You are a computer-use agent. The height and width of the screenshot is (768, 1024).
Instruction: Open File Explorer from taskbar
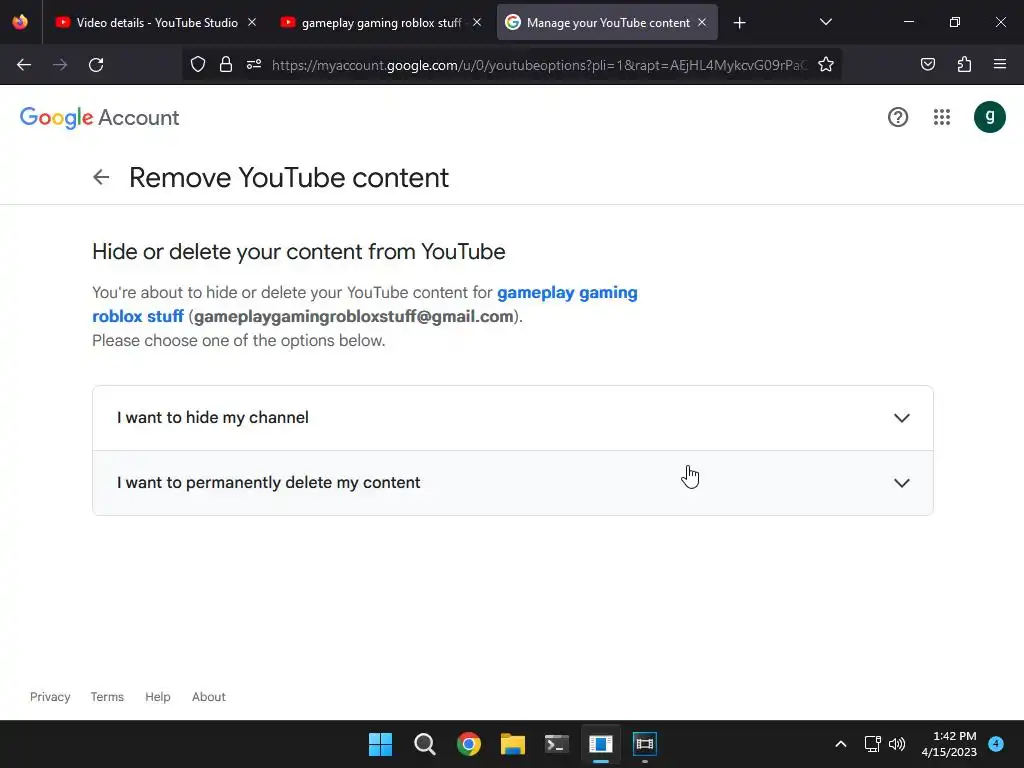[x=513, y=744]
